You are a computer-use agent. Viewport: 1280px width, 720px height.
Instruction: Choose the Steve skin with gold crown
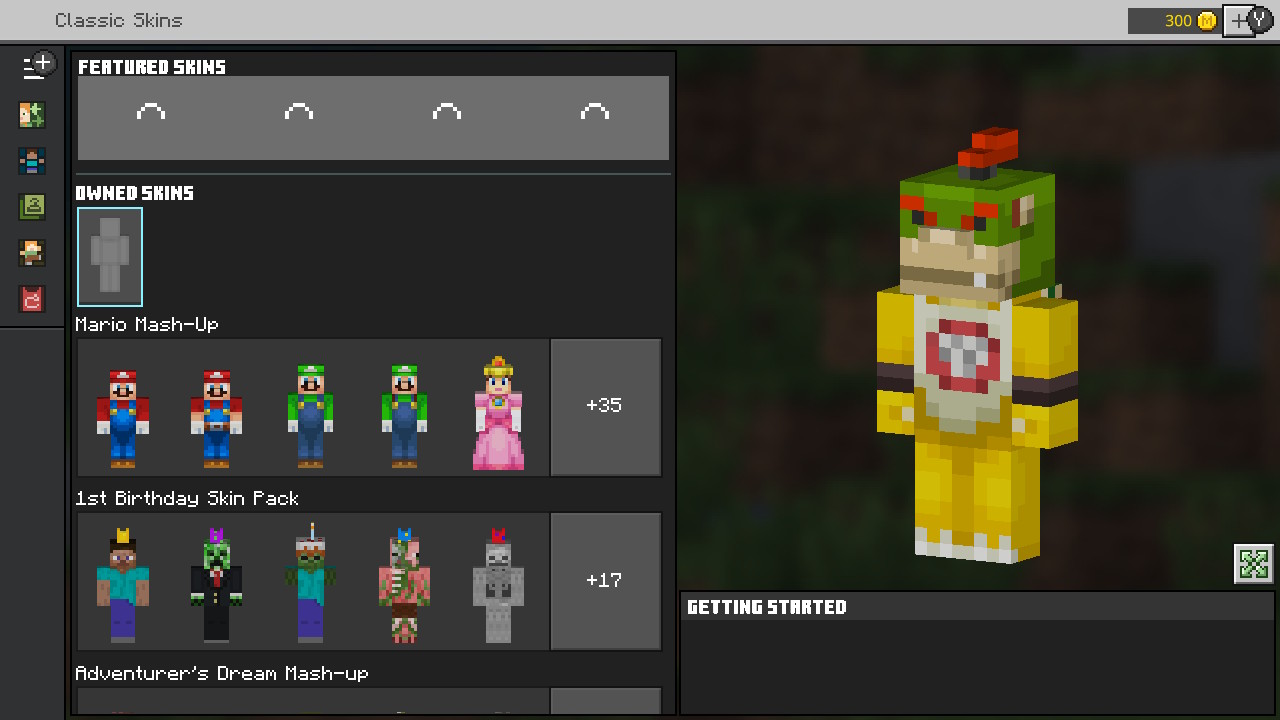coord(123,585)
